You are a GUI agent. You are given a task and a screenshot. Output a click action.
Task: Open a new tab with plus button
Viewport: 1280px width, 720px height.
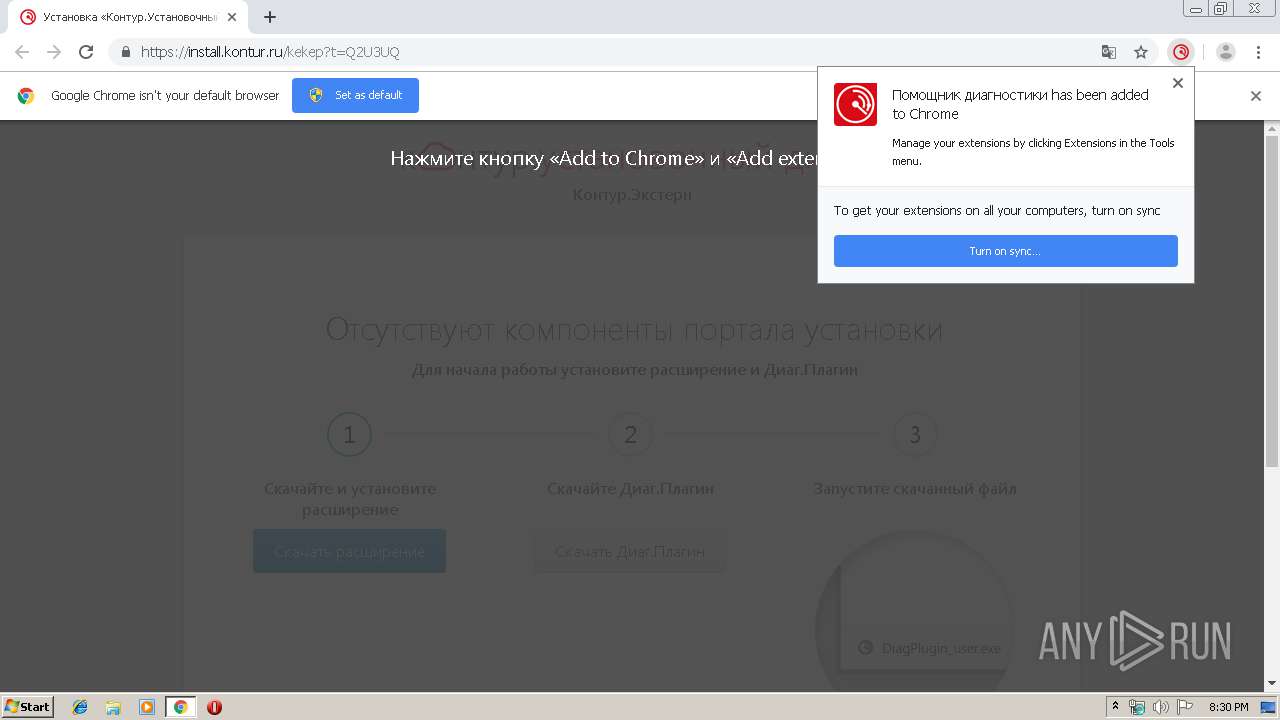coord(270,17)
